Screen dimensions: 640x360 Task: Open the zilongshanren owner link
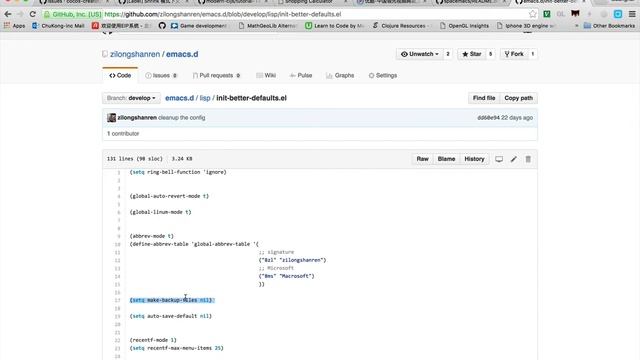pos(135,54)
